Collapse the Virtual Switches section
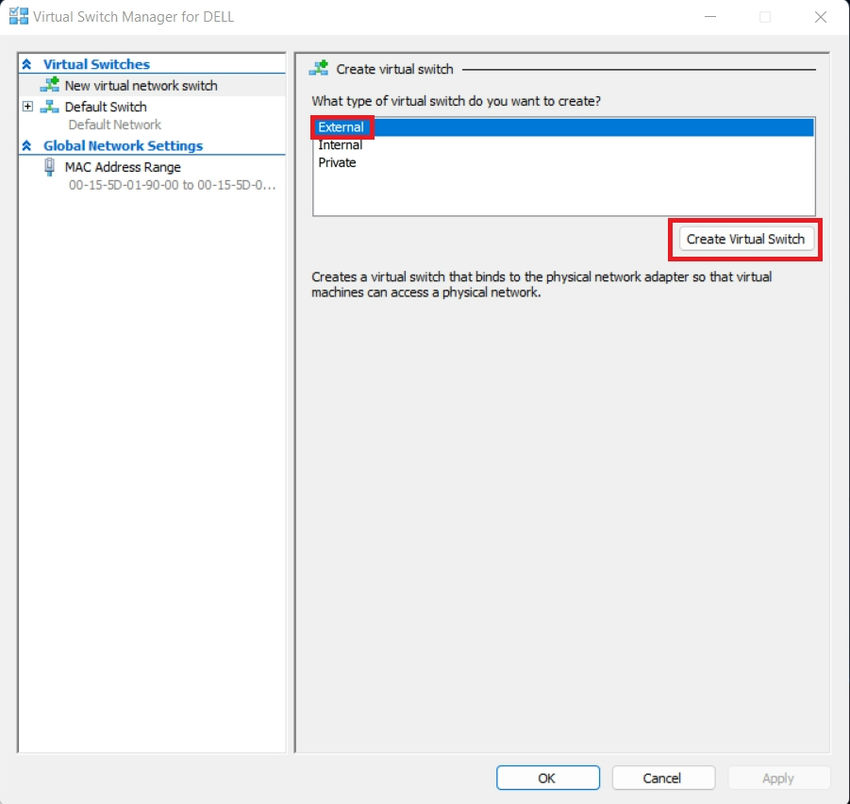Image resolution: width=850 pixels, height=804 pixels. 27,63
